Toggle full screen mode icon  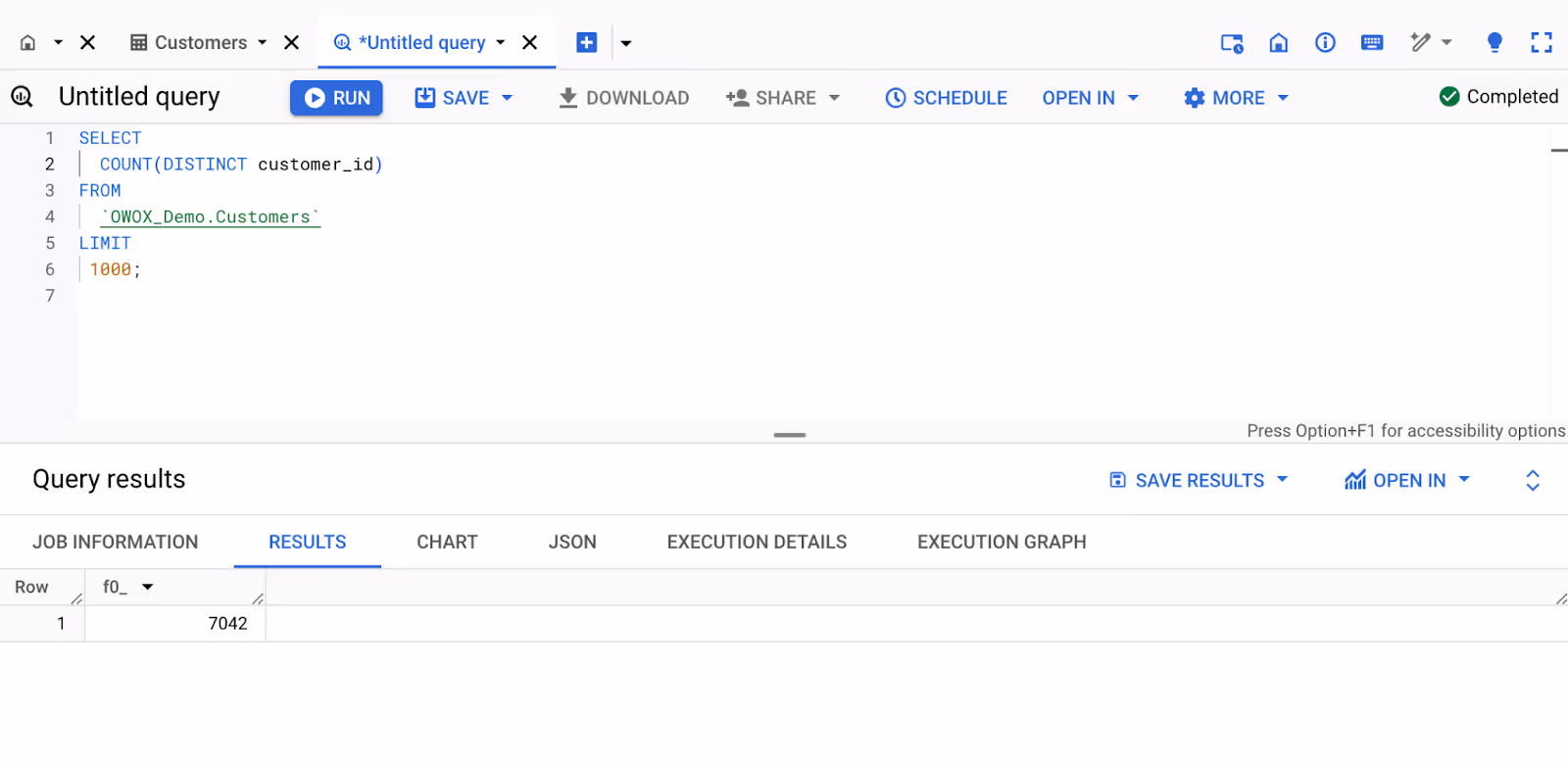(x=1542, y=43)
